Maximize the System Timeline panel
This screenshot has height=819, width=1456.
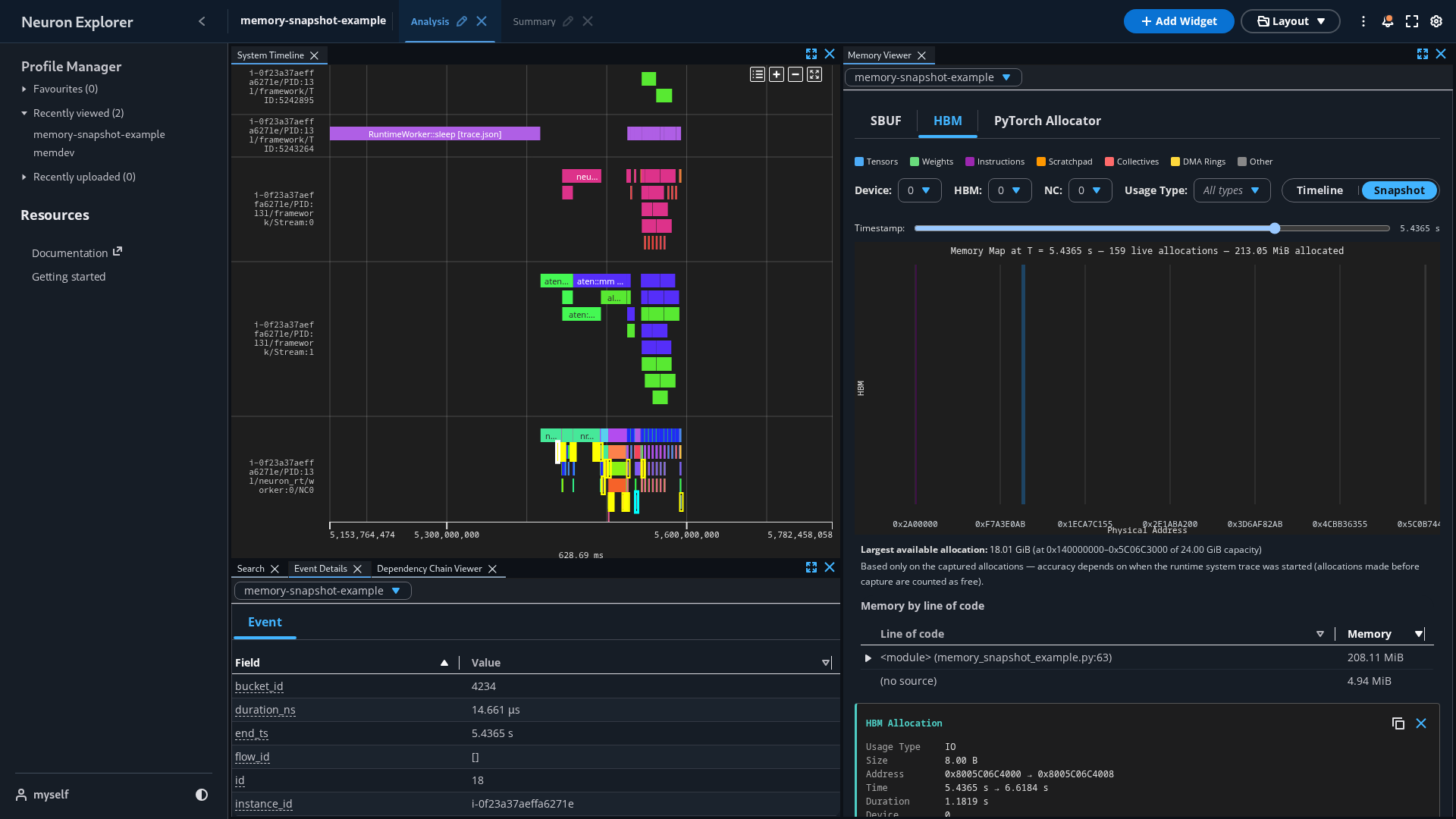811,54
